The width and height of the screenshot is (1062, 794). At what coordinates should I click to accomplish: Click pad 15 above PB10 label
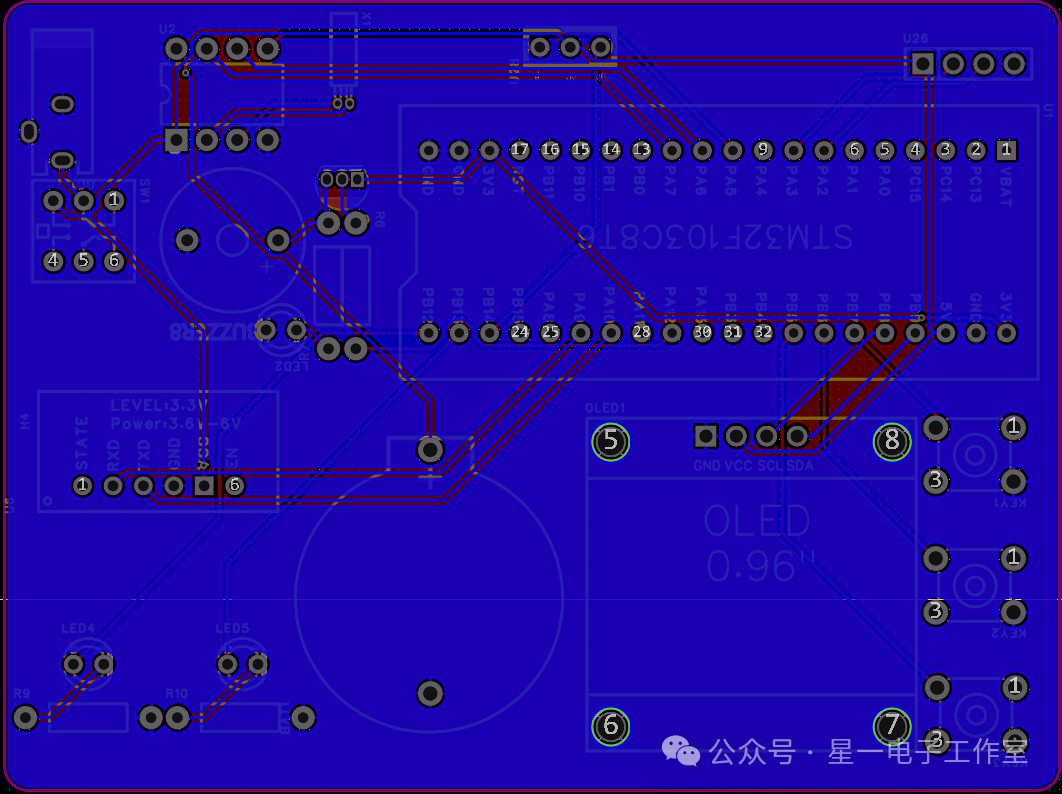coord(580,150)
